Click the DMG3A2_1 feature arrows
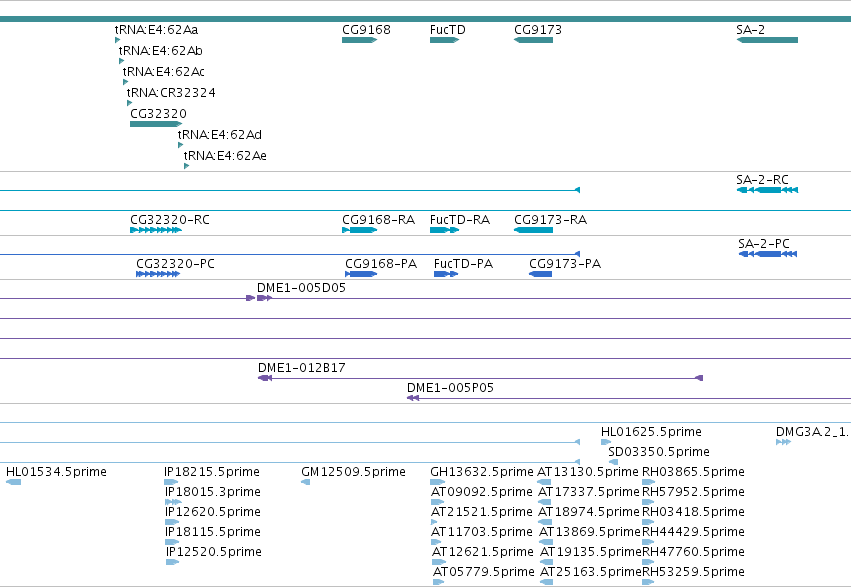The image size is (851, 587). [784, 442]
